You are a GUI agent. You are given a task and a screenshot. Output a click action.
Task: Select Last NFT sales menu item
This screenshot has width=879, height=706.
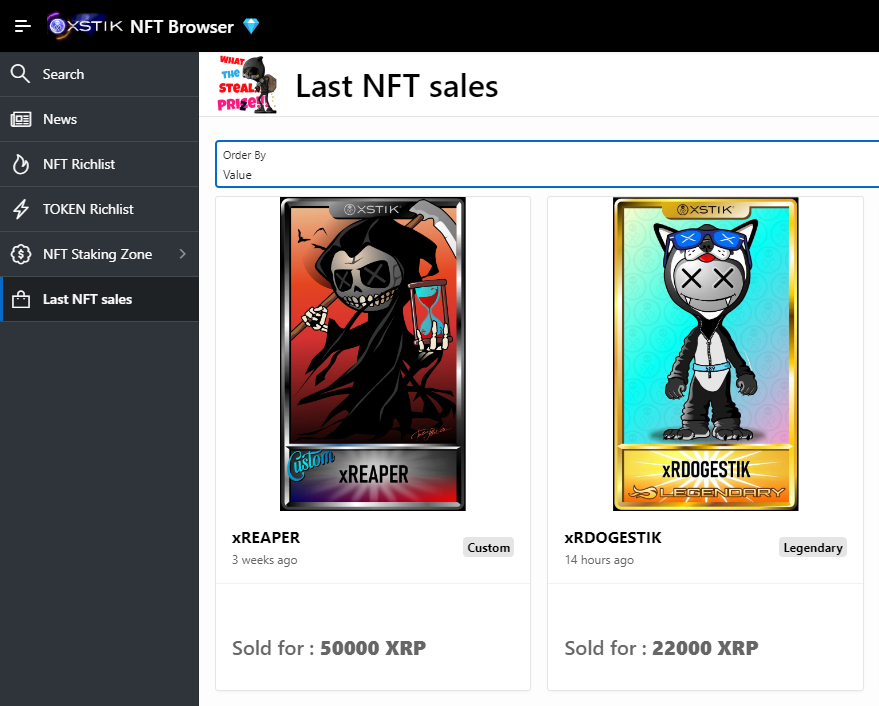pos(99,299)
